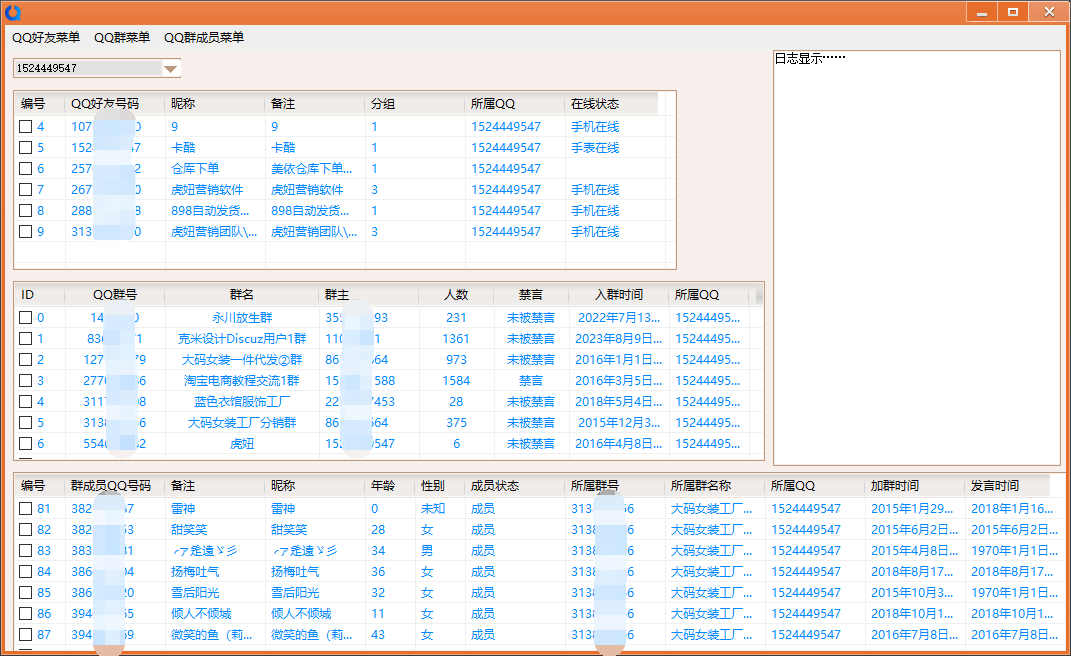Image resolution: width=1071 pixels, height=656 pixels.
Task: Select member count 1584
Action: tap(456, 381)
